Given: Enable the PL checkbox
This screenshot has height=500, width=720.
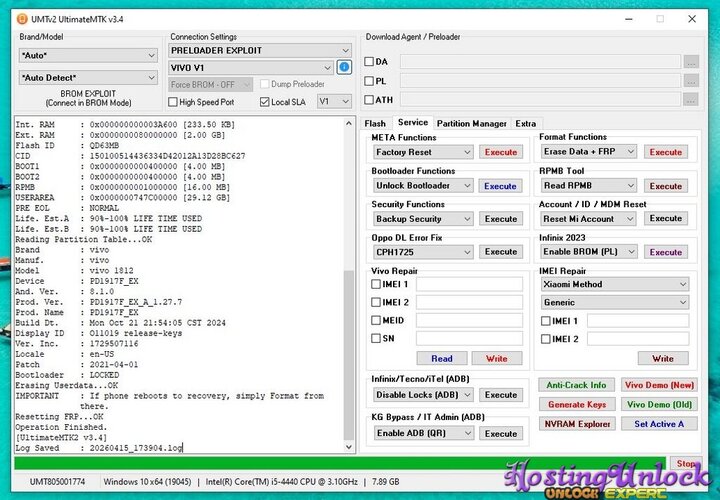Looking at the screenshot, I should pyautogui.click(x=369, y=81).
